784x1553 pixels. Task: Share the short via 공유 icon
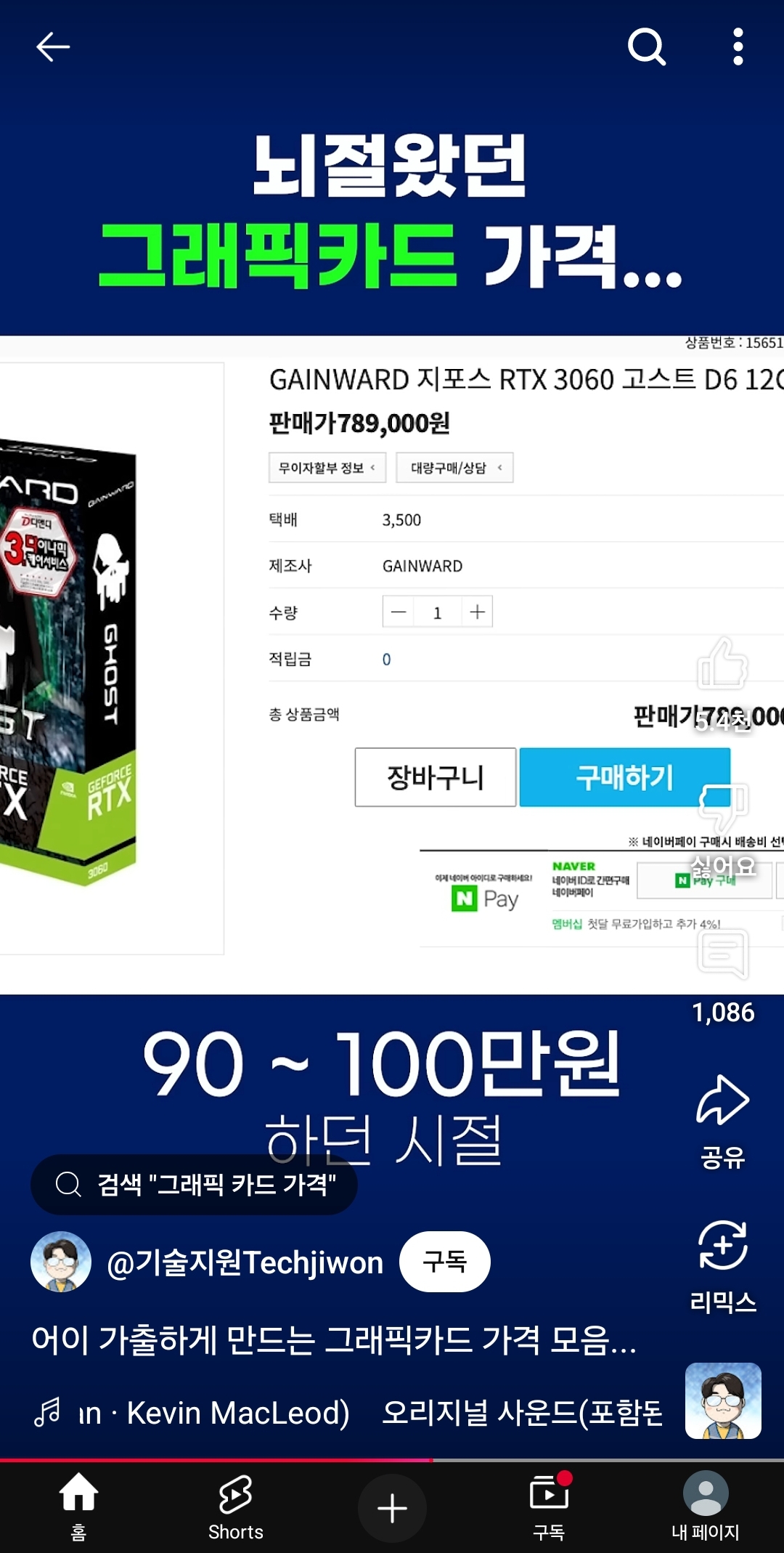pyautogui.click(x=722, y=1100)
